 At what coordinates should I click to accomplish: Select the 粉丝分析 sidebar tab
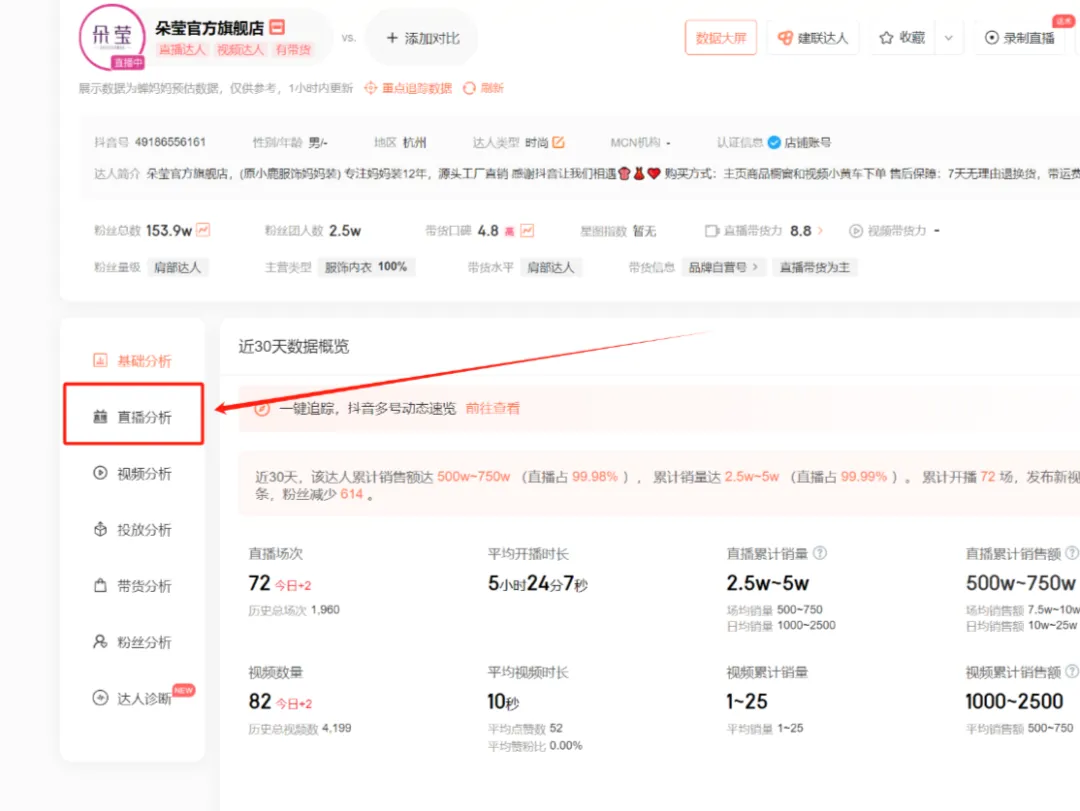pos(132,642)
